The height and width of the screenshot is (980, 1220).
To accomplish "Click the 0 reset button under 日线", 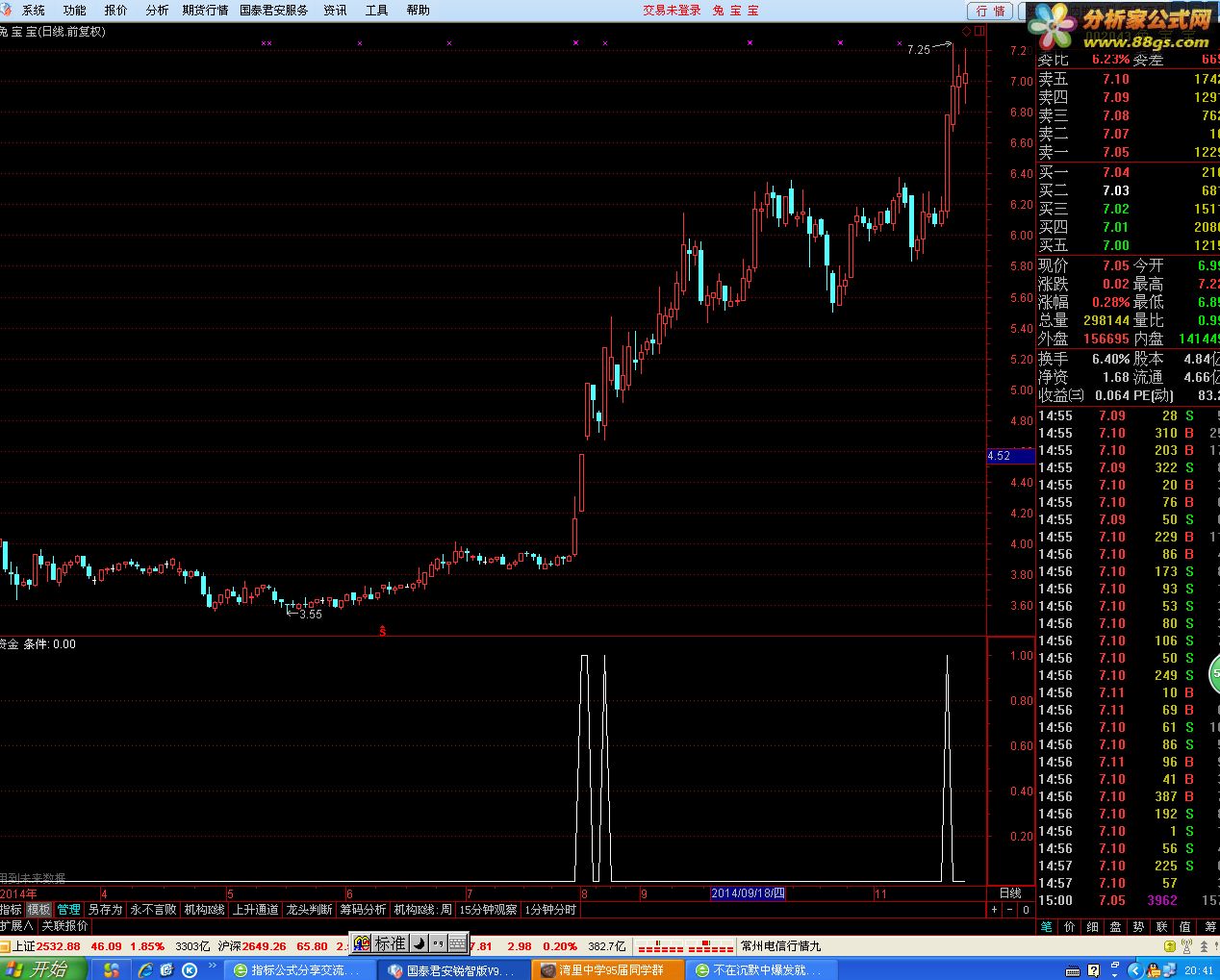I will 1026,909.
